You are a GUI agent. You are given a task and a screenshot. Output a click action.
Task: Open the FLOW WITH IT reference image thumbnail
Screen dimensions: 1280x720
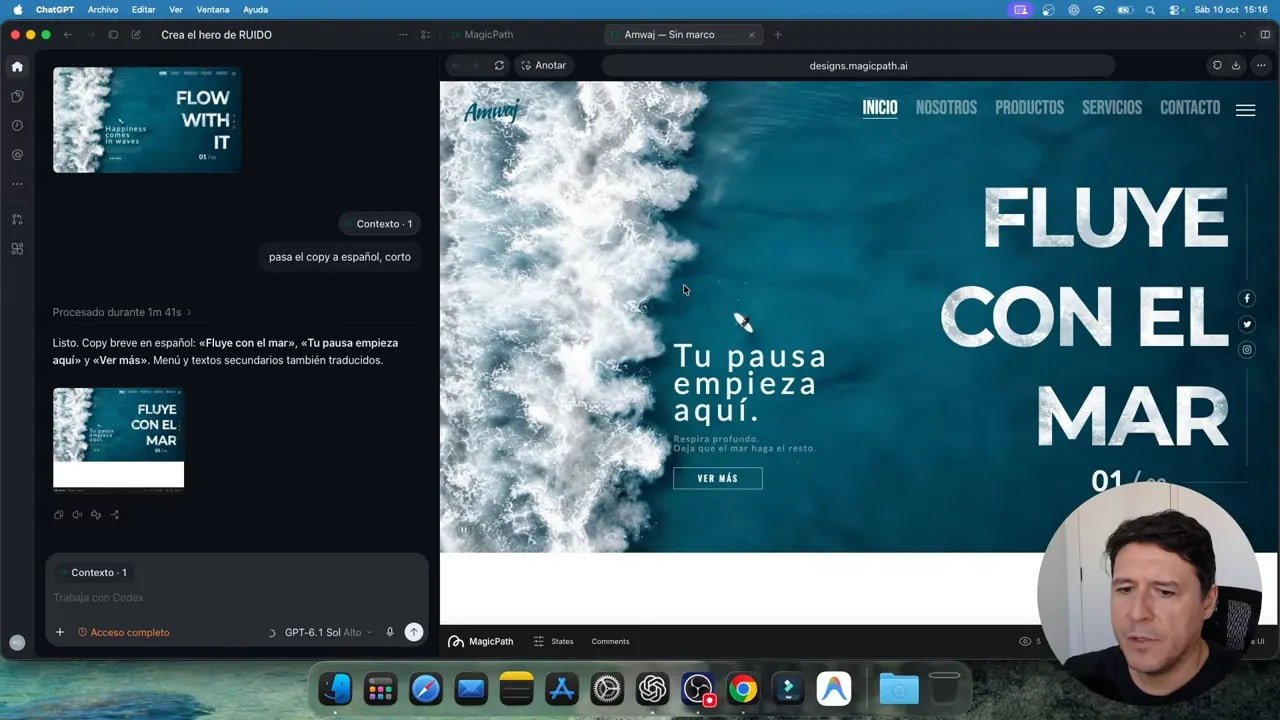(x=147, y=120)
